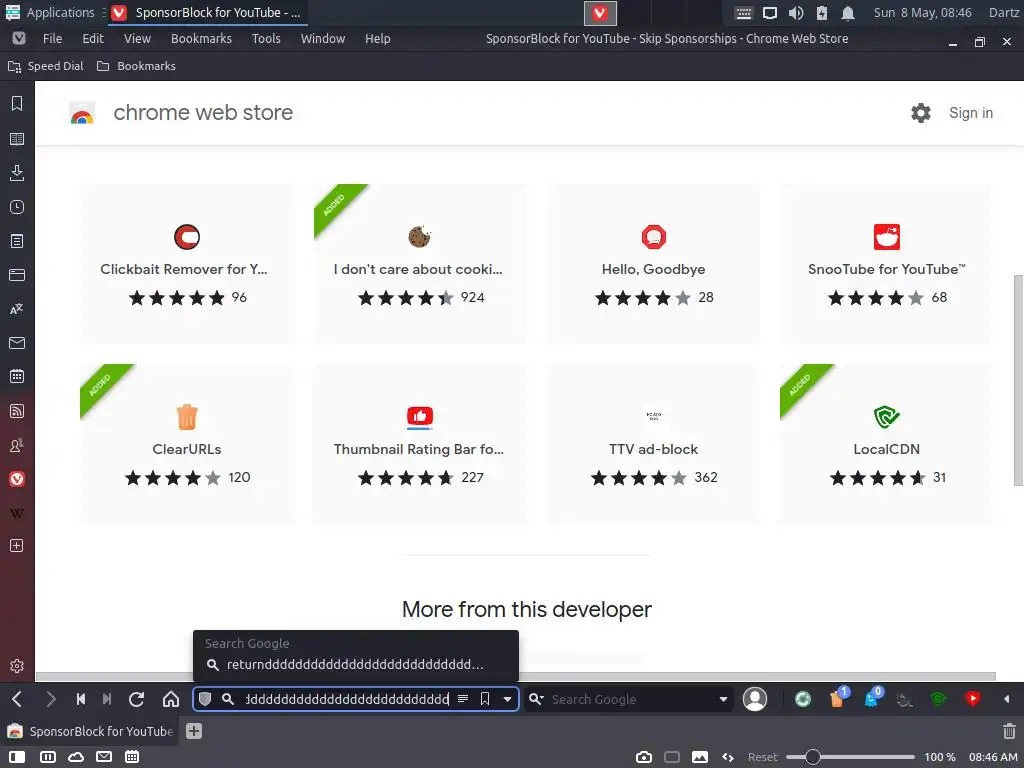Open a new tab with plus button
The width and height of the screenshot is (1024, 768).
pyautogui.click(x=194, y=731)
